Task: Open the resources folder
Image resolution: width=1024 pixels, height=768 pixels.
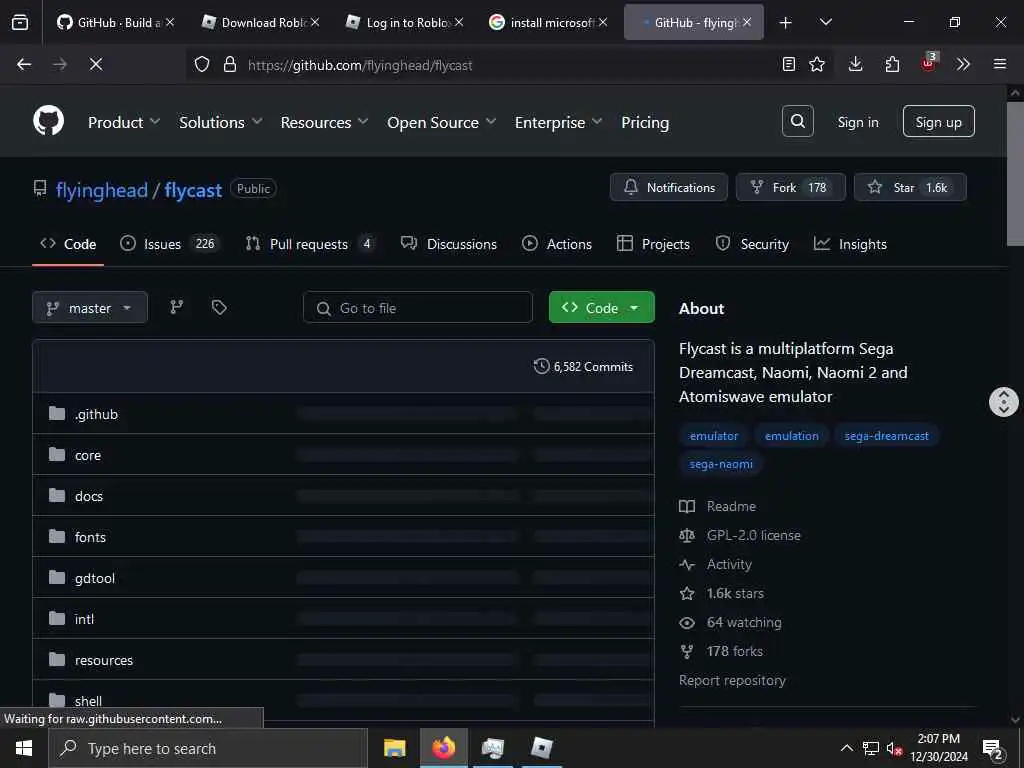Action: click(x=104, y=660)
